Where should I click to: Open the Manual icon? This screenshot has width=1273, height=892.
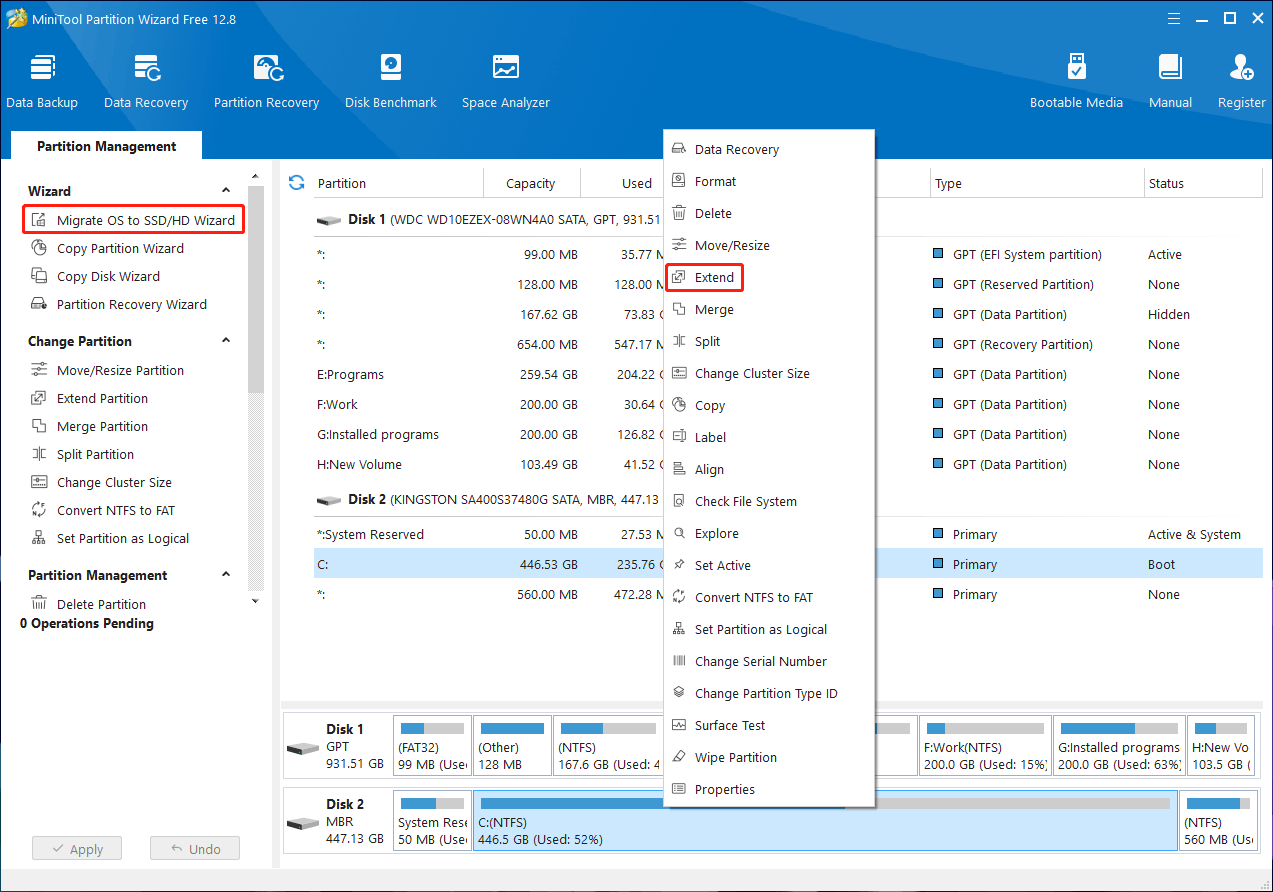tap(1170, 82)
